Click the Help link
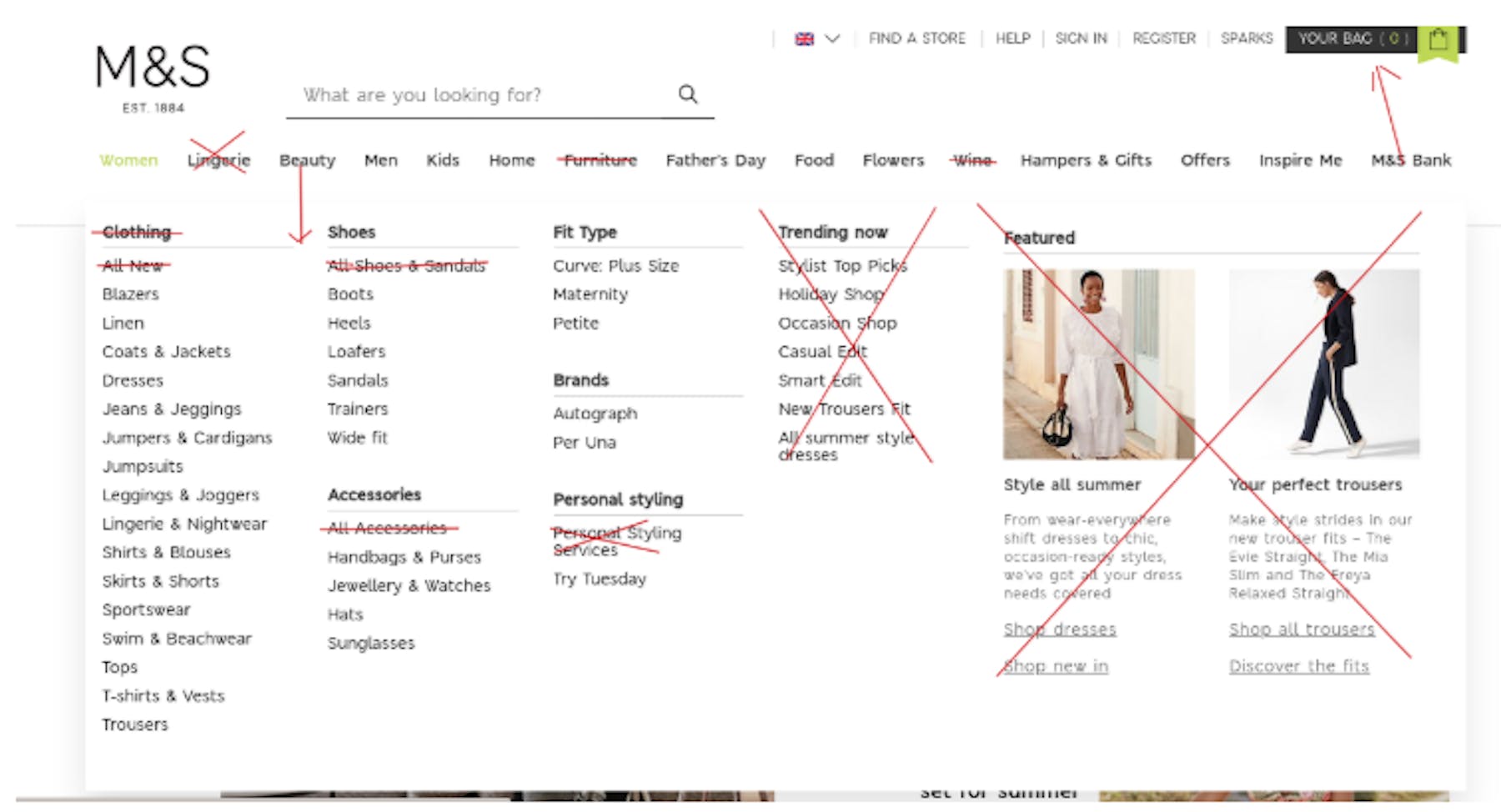 (1013, 38)
